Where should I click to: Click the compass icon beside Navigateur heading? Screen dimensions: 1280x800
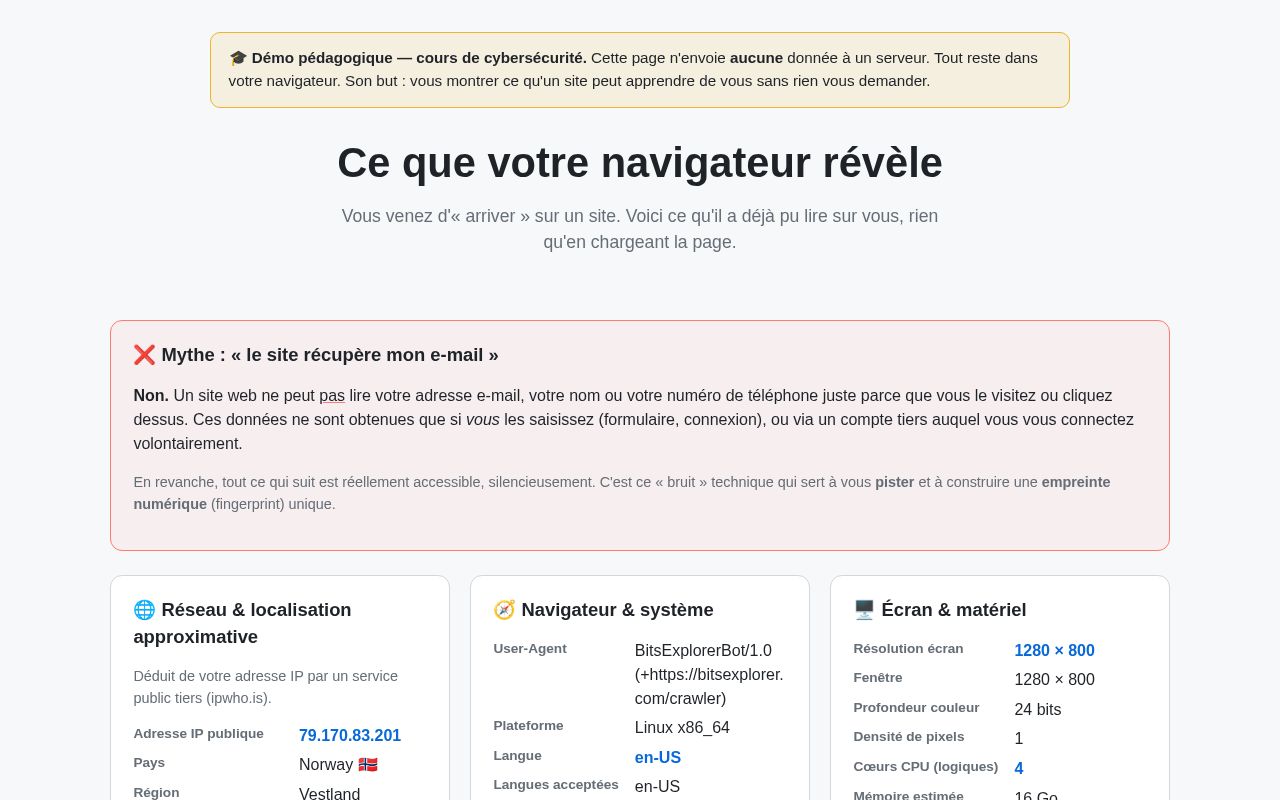504,610
